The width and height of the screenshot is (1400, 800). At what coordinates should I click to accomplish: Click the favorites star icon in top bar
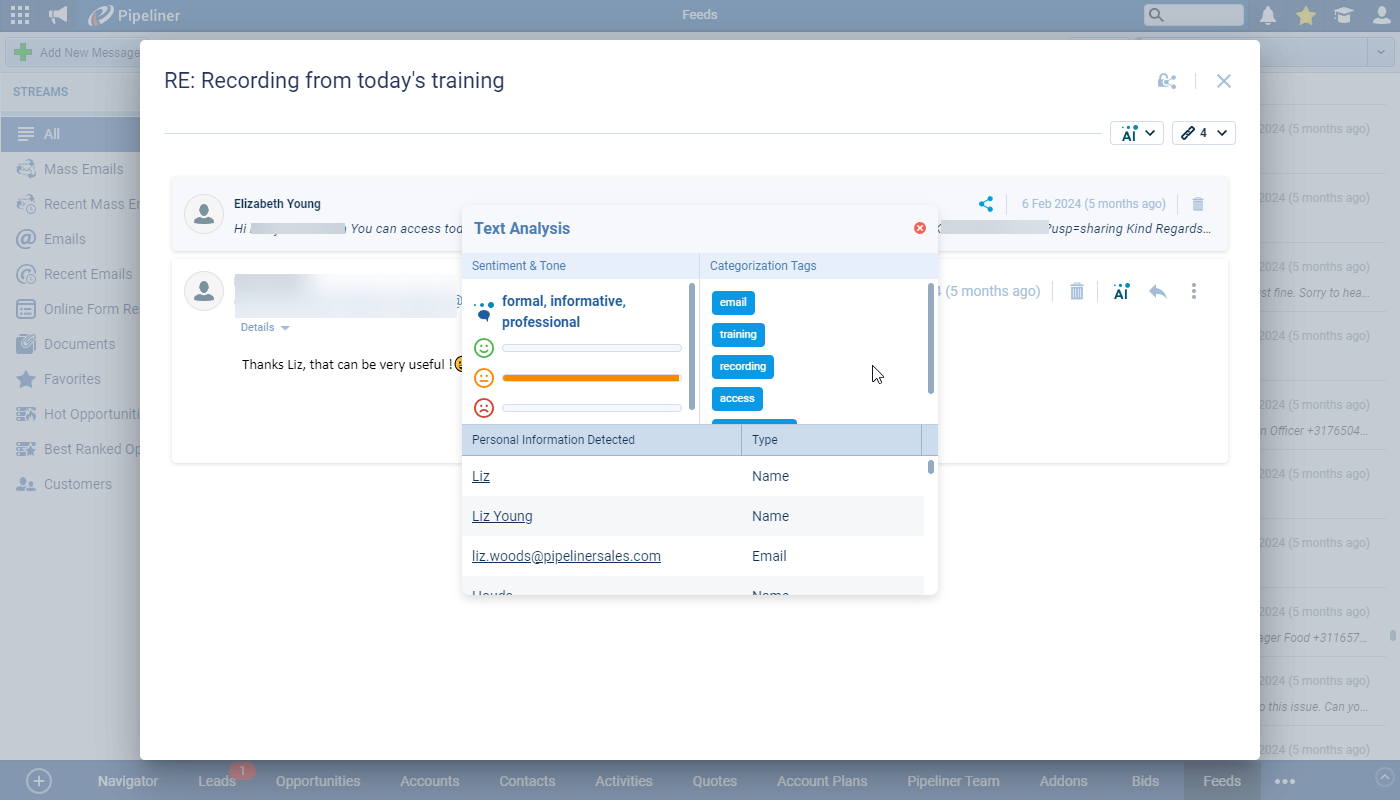1306,15
